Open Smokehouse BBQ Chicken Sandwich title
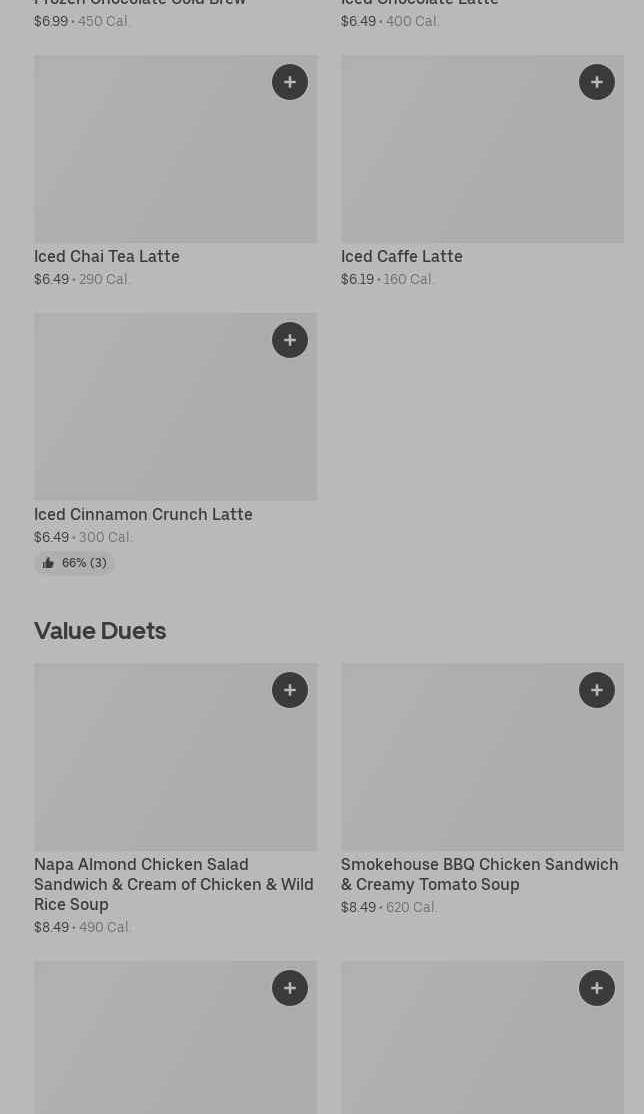This screenshot has width=644, height=1114. pos(479,874)
